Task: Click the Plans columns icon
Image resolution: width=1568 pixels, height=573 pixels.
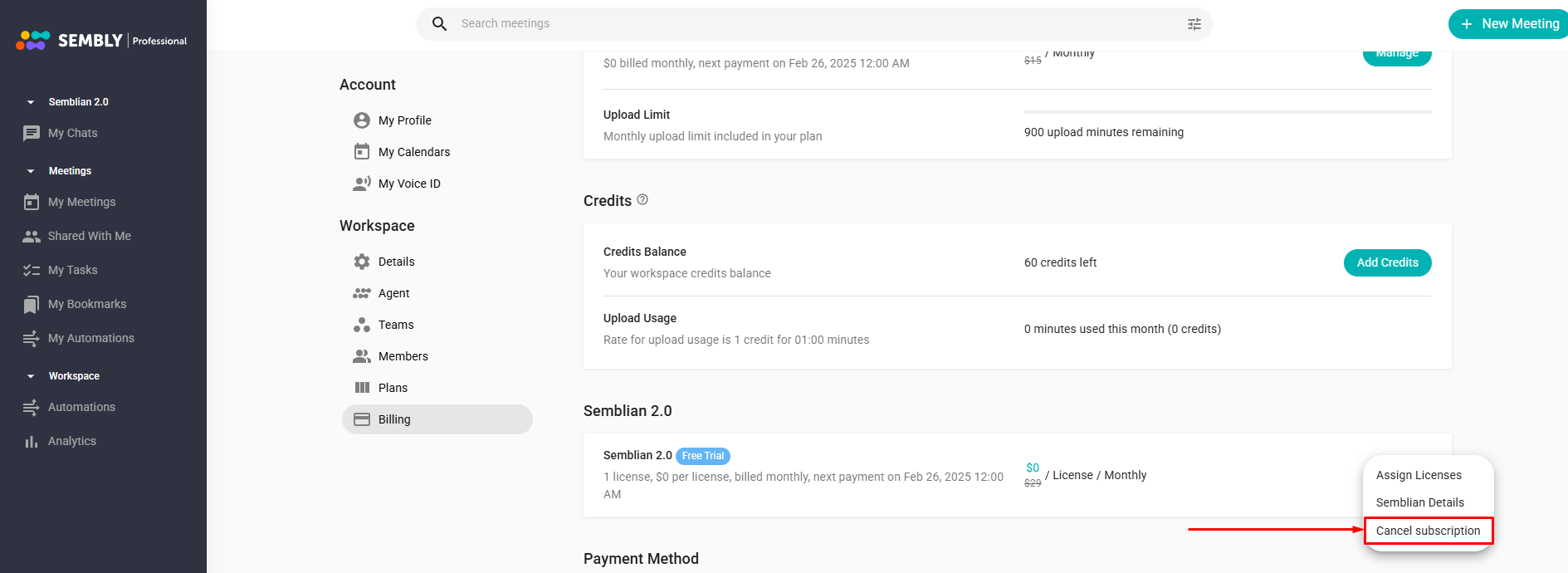Action: click(x=362, y=388)
